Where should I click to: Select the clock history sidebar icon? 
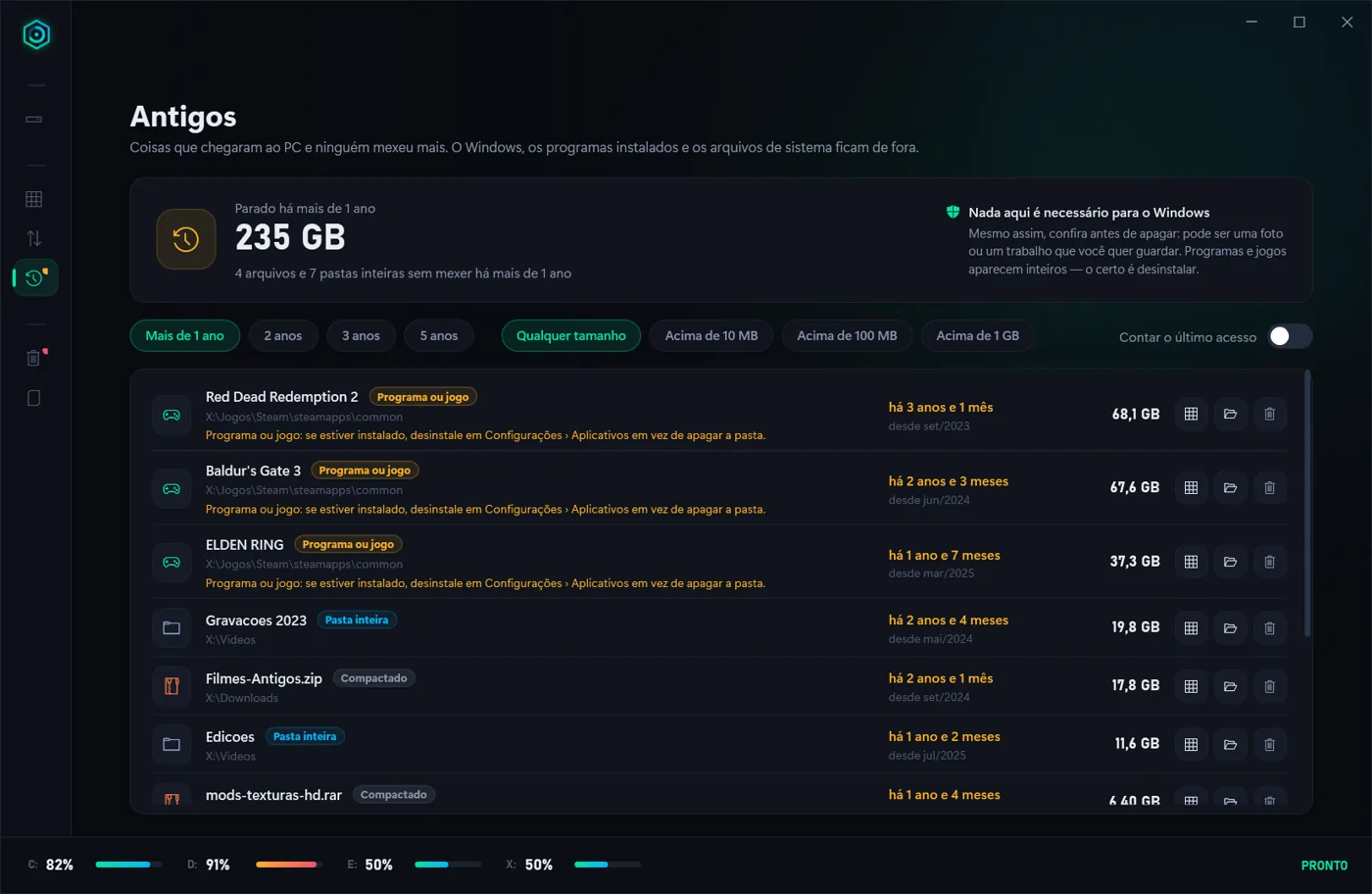coord(36,277)
